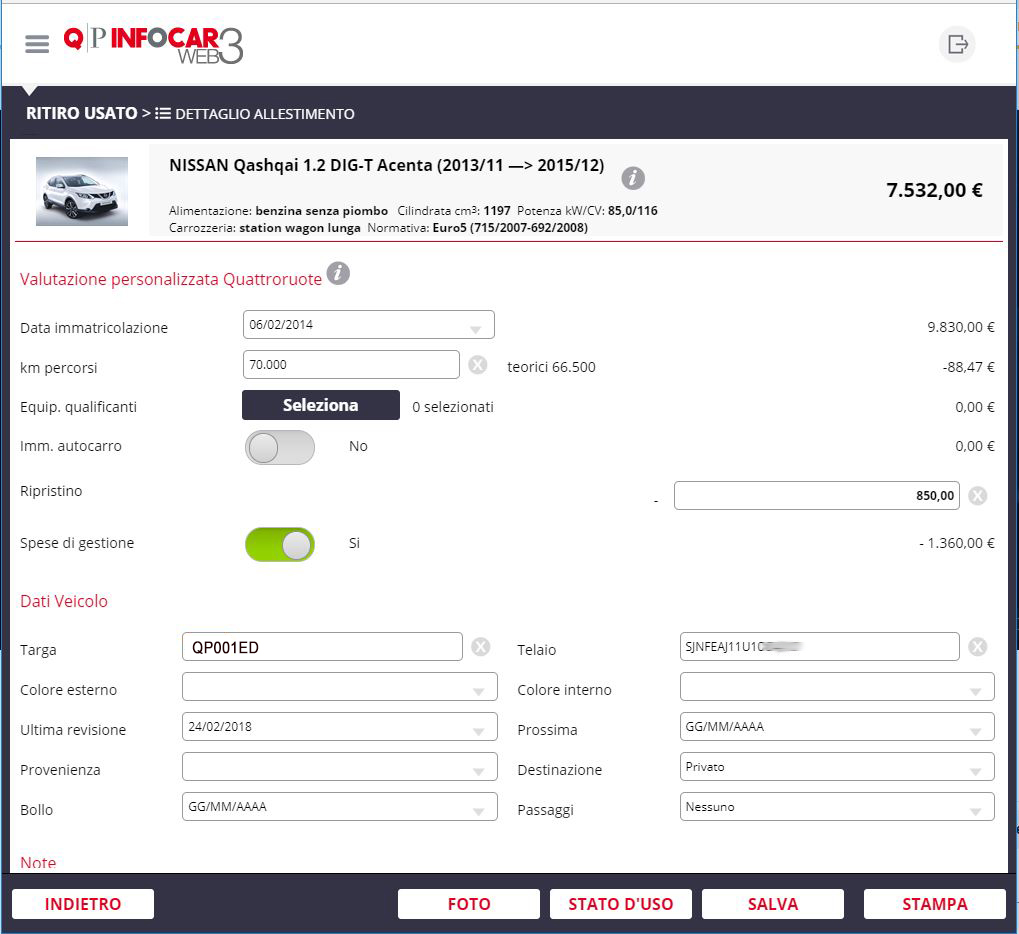Click the Dati Veicolo section heading
Image resolution: width=1019 pixels, height=934 pixels.
[x=64, y=601]
